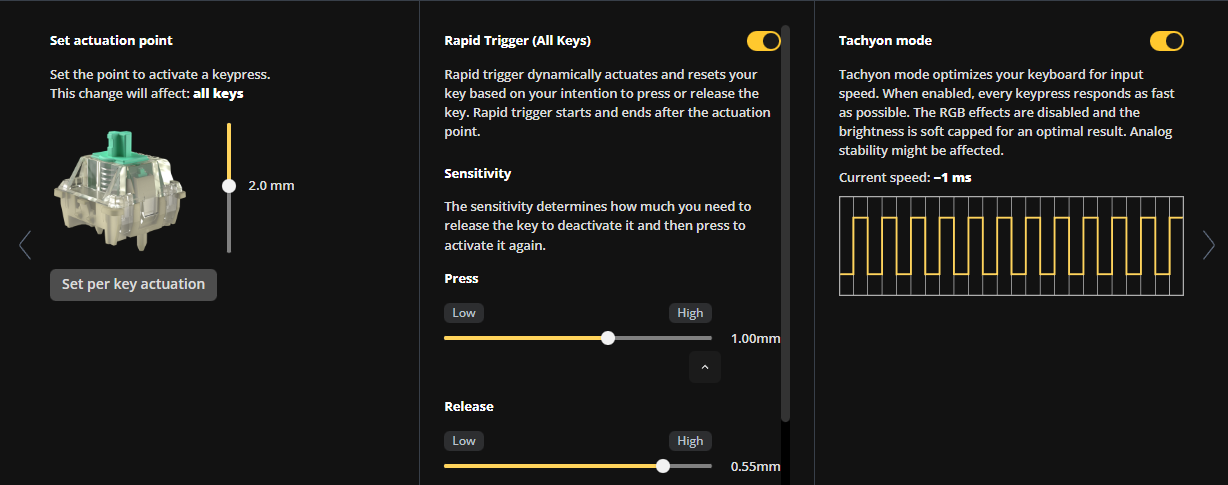Click the right carousel arrow

(1208, 245)
